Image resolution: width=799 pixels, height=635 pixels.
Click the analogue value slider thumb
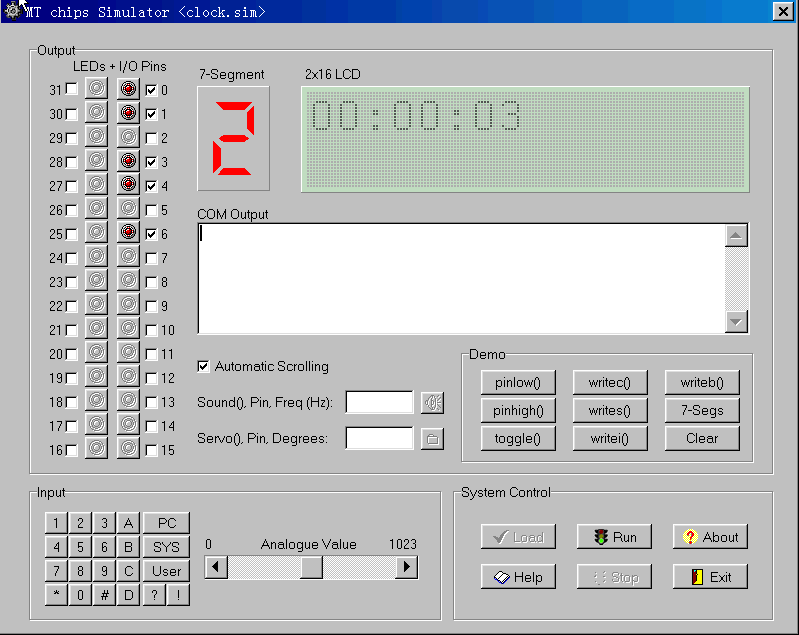[x=311, y=567]
